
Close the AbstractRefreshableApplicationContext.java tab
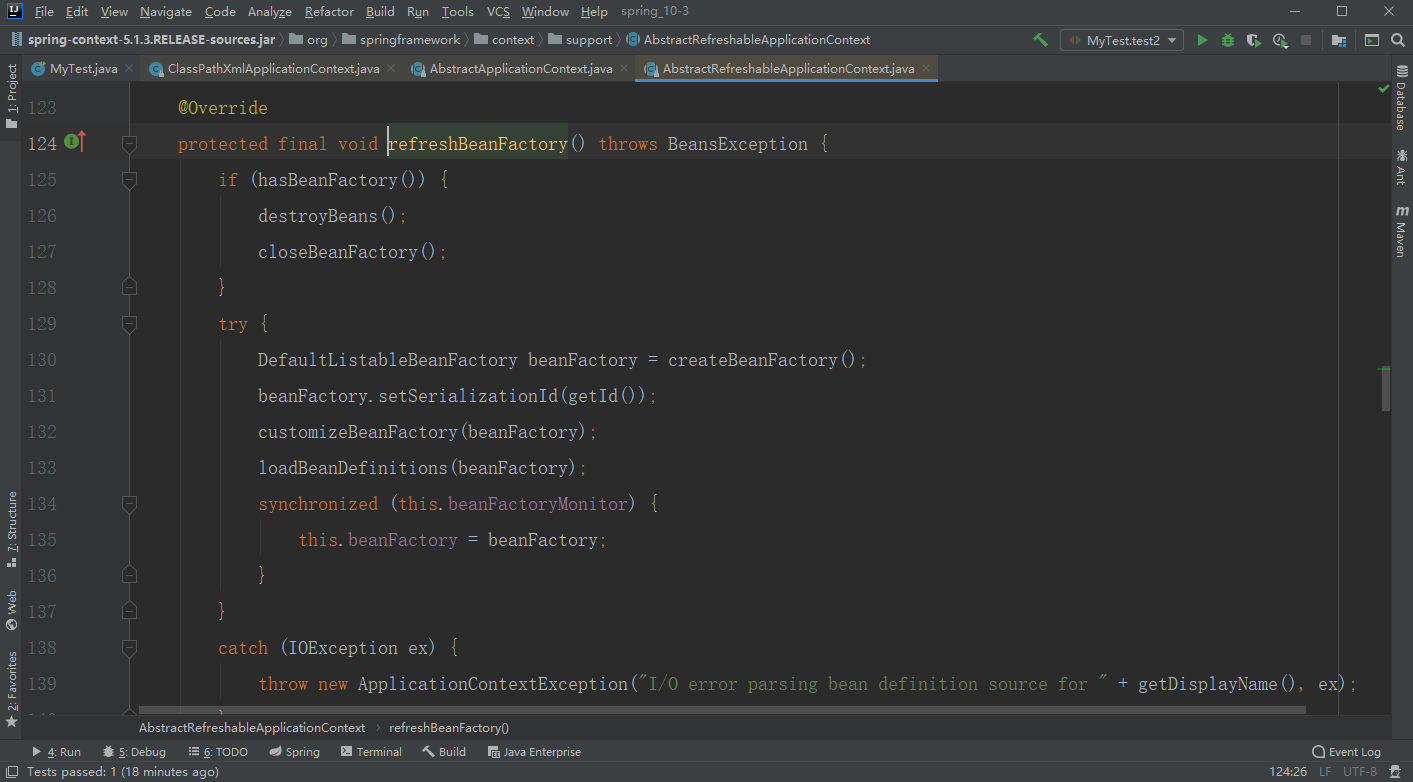(926, 68)
